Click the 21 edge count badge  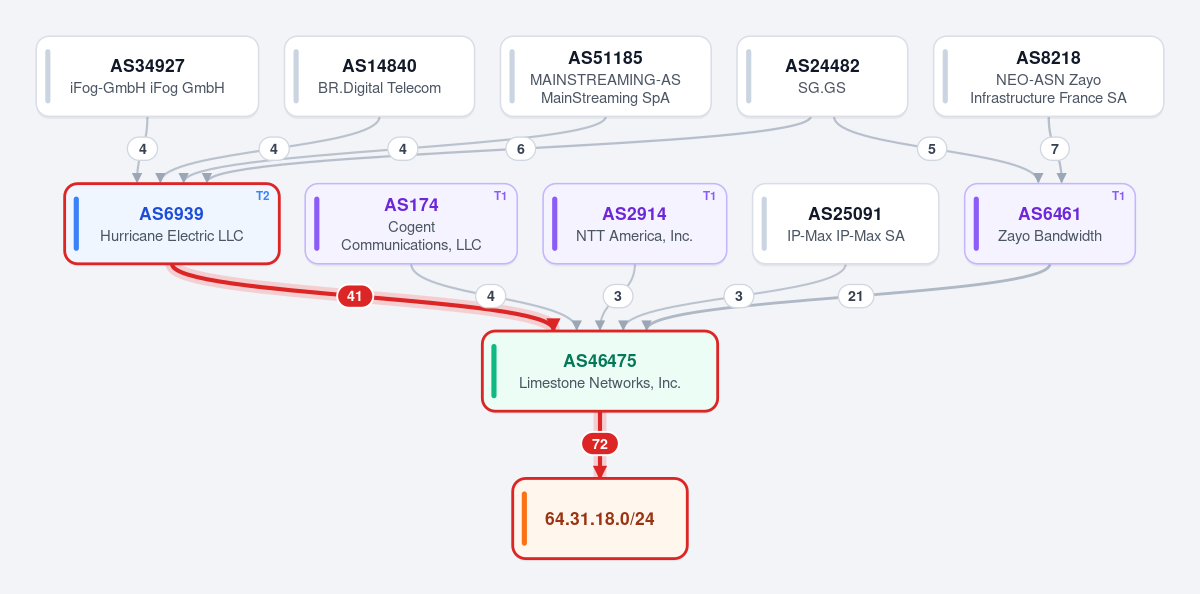[856, 296]
